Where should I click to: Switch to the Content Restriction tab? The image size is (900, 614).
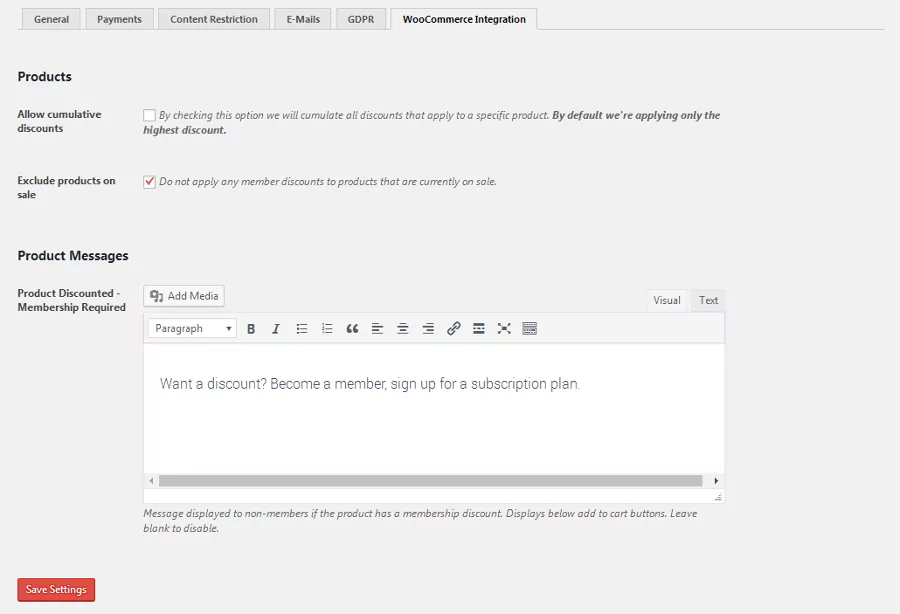point(214,19)
